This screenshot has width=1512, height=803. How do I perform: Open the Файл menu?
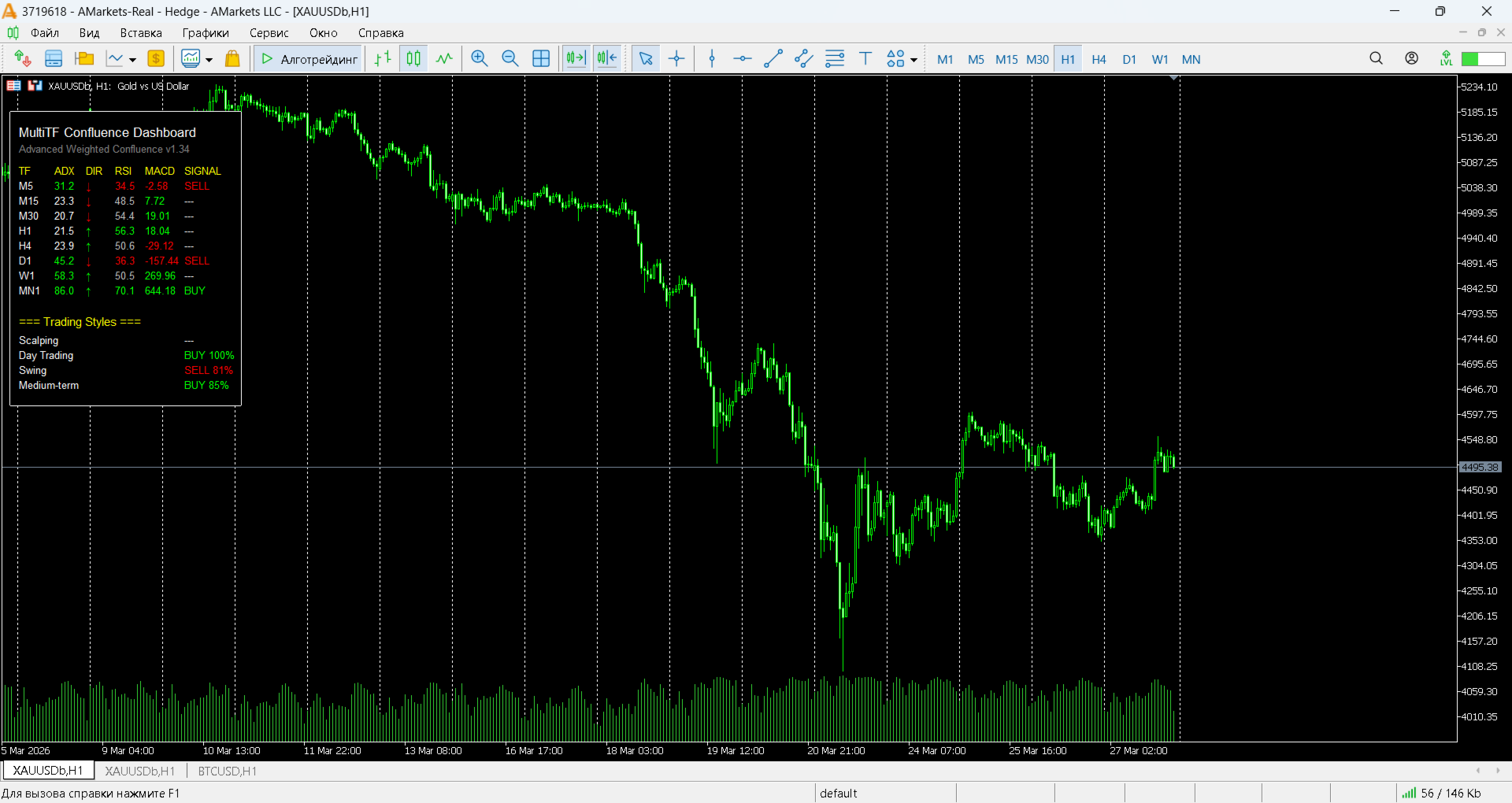[45, 33]
